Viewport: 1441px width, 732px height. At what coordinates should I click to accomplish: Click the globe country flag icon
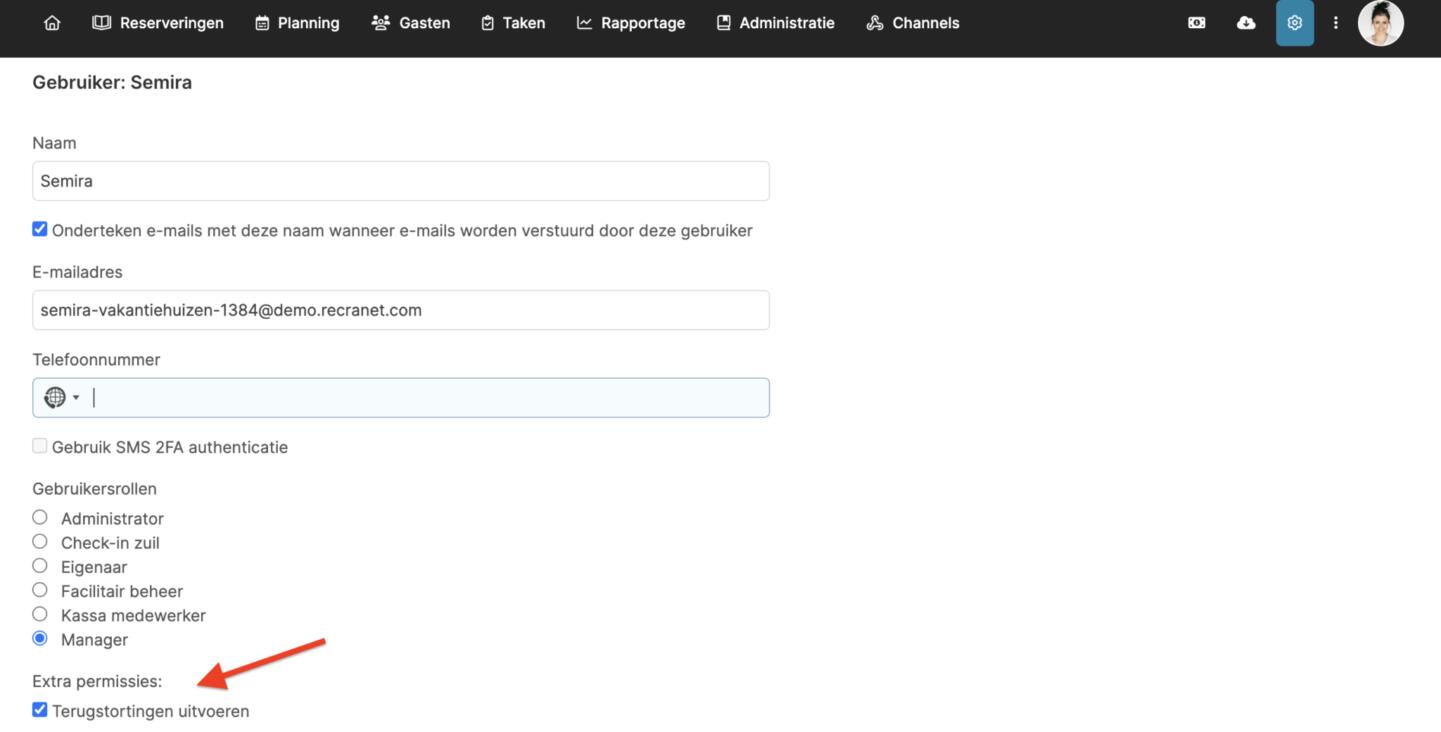click(55, 398)
